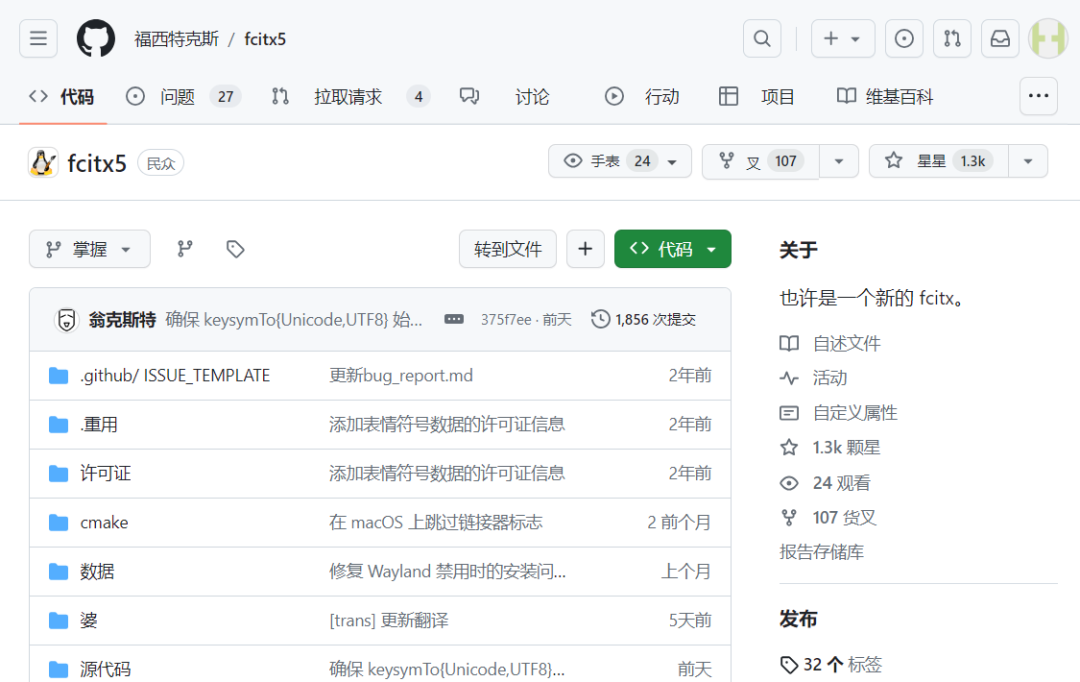1080x682 pixels.
Task: Open the 手表 watch dropdown
Action: (619, 161)
